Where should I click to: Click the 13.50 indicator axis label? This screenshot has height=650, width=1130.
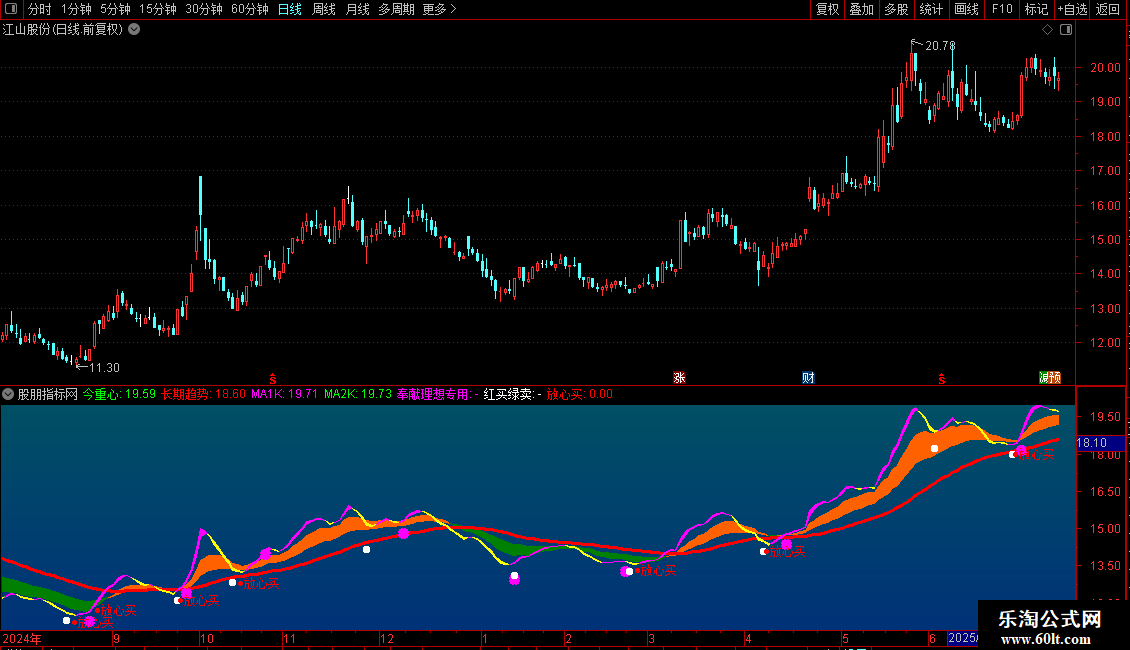point(1105,566)
